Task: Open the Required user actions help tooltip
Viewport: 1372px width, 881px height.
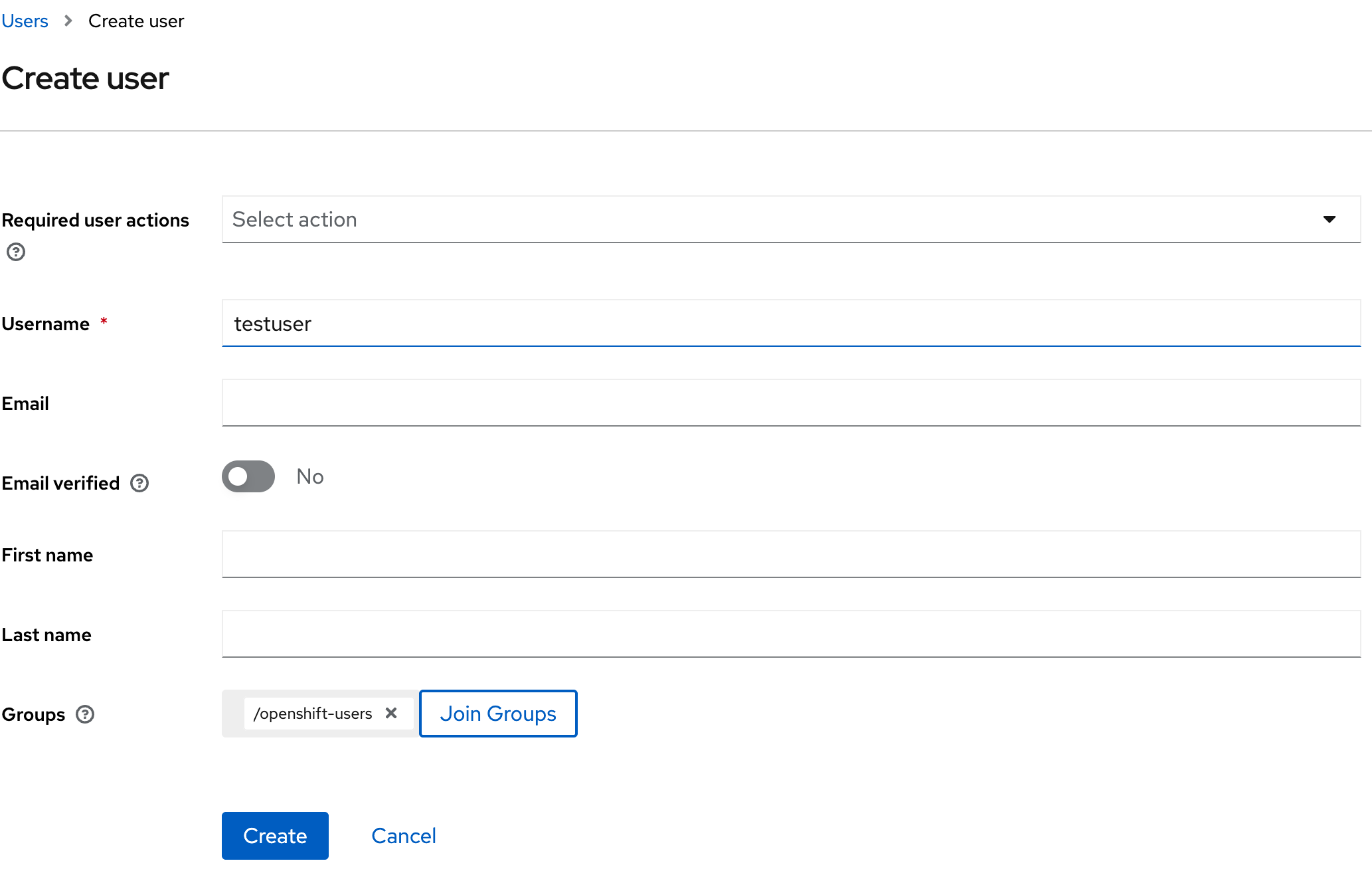Action: pos(15,252)
